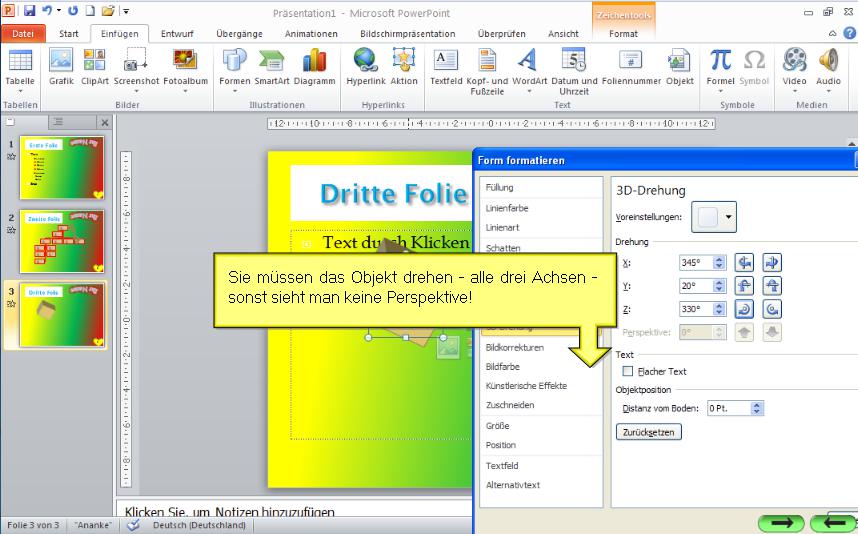Insert a Hyperlink from the ribbon
Screen dimensions: 858x534
click(x=365, y=66)
